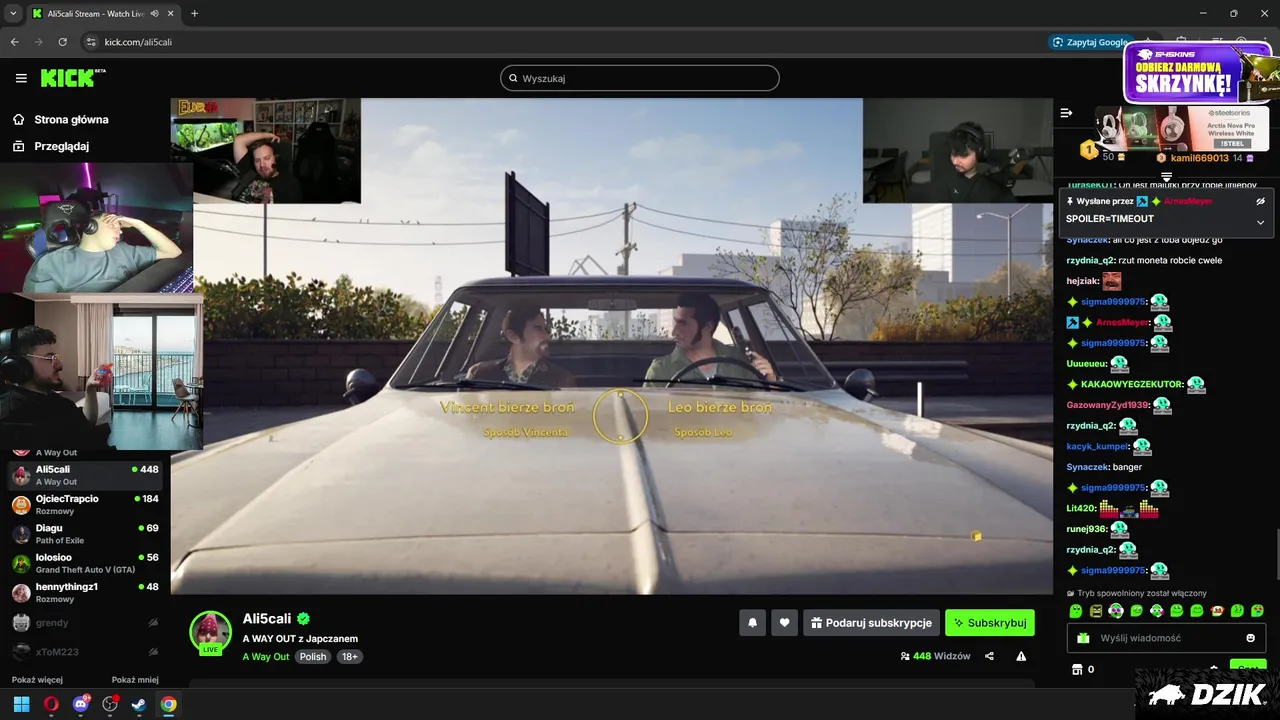Click Pokaż więcej to show more channels
The image size is (1280, 720).
pos(37,680)
